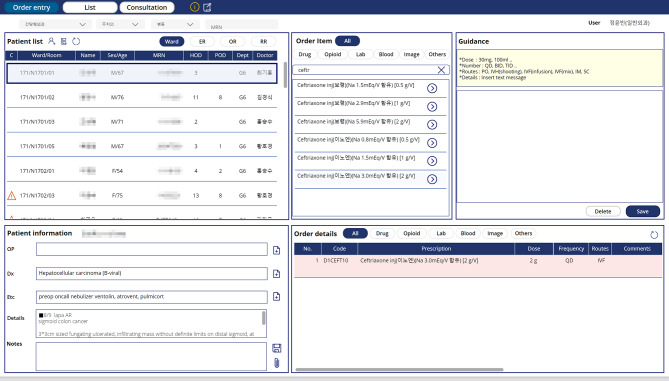The image size is (669, 381).
Task: Add Ceftriaxone Na 3.0mEq/V 2 g/V arrow
Action: coord(432,179)
